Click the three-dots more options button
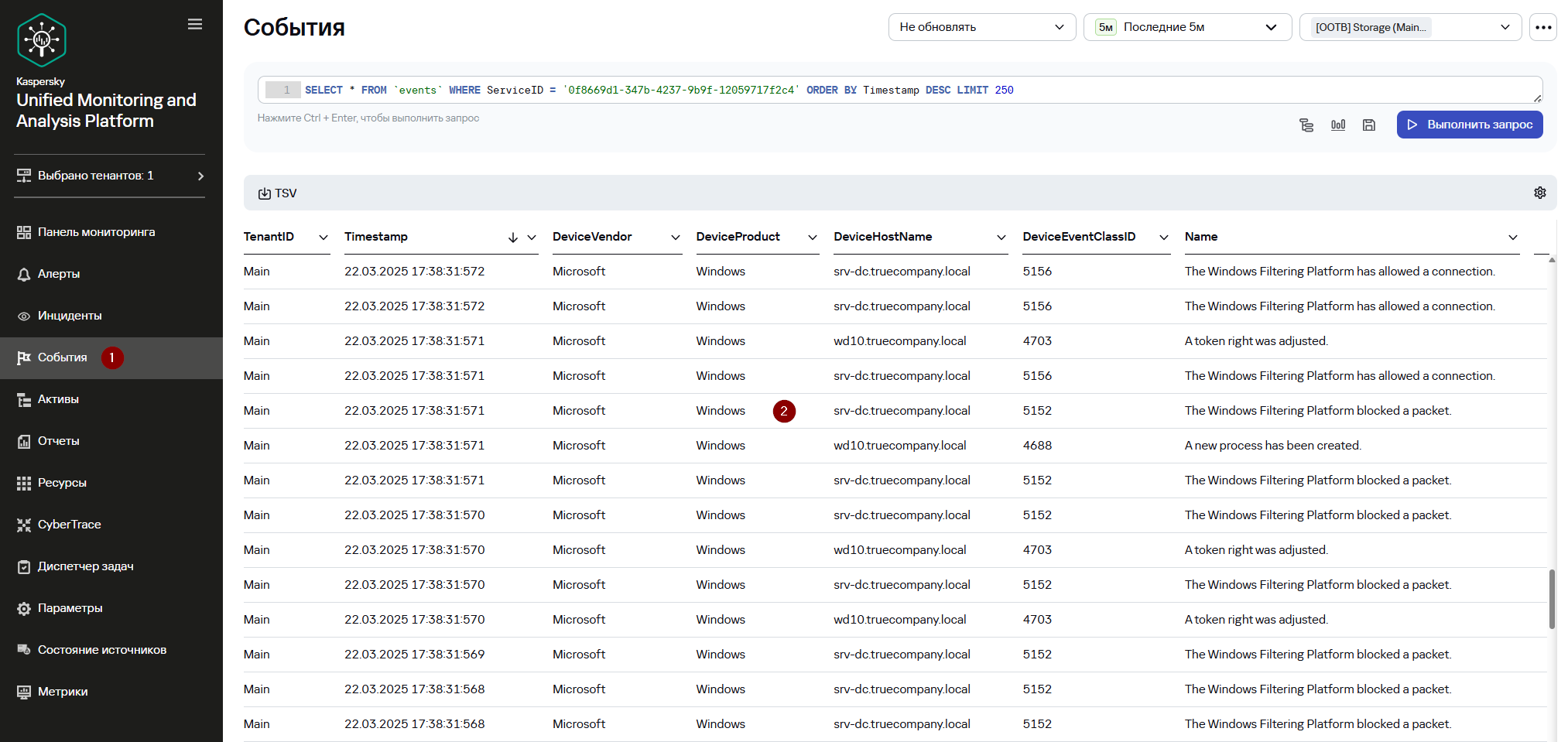Screen dimensions: 1568x742 pyautogui.click(x=1543, y=27)
